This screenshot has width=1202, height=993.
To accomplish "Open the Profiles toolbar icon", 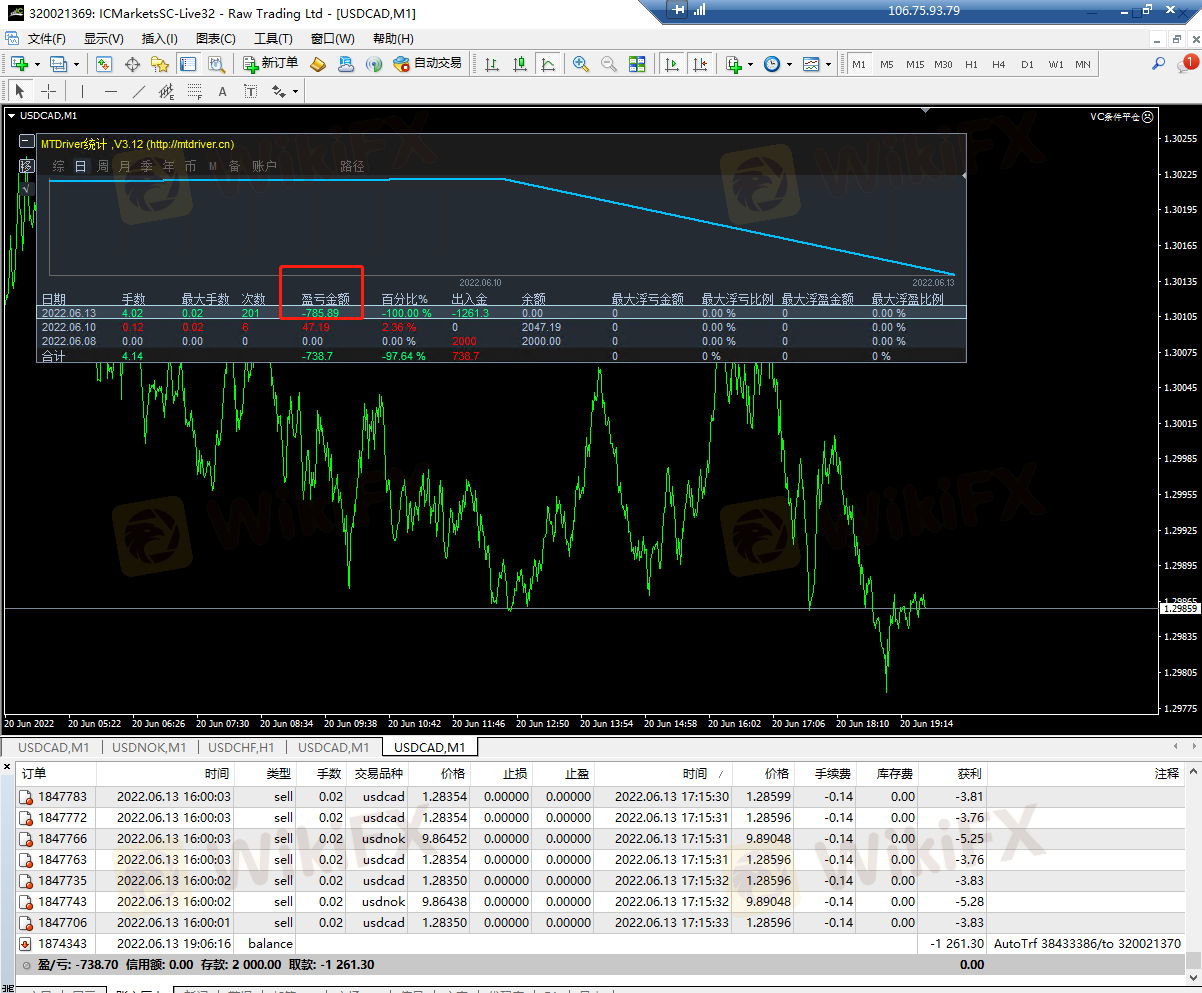I will tap(58, 64).
